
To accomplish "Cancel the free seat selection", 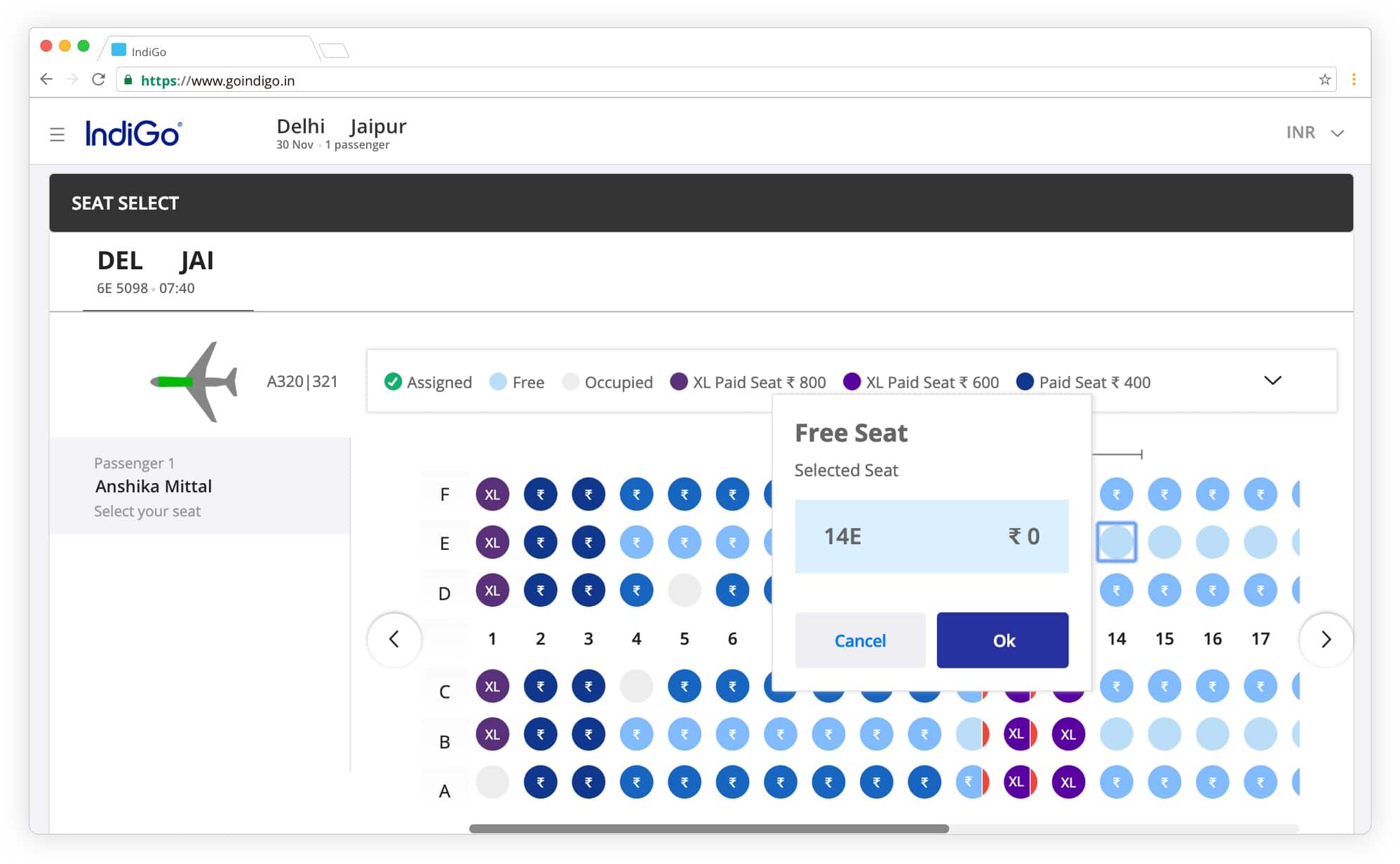I will 860,640.
